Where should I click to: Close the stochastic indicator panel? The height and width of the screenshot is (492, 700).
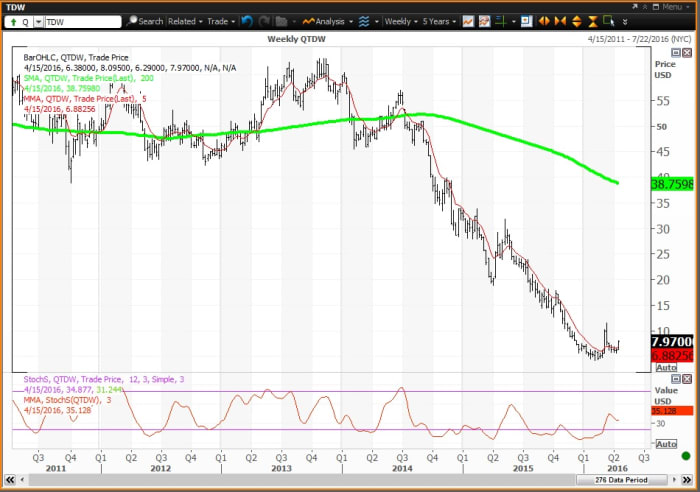[687, 379]
